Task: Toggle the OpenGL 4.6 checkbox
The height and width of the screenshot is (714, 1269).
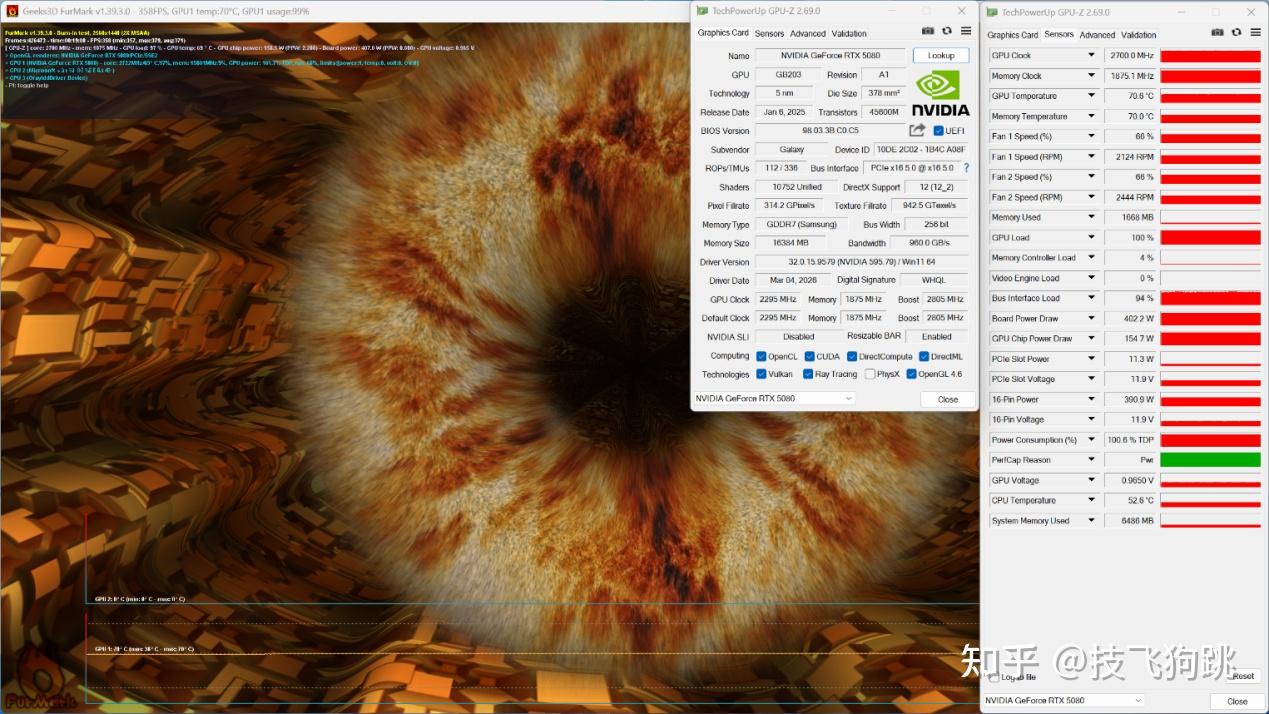Action: click(x=911, y=374)
